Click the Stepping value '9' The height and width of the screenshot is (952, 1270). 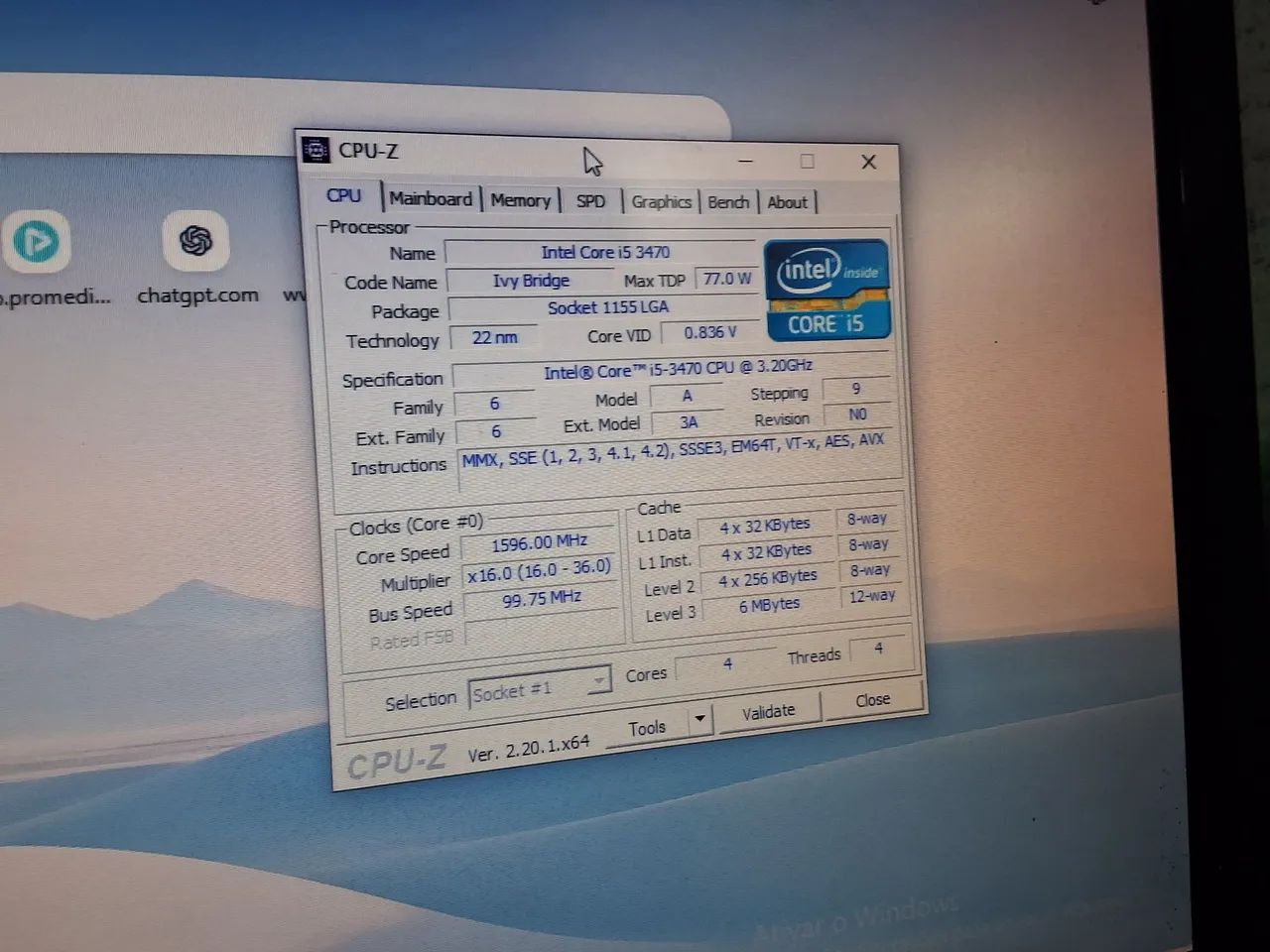pyautogui.click(x=856, y=389)
